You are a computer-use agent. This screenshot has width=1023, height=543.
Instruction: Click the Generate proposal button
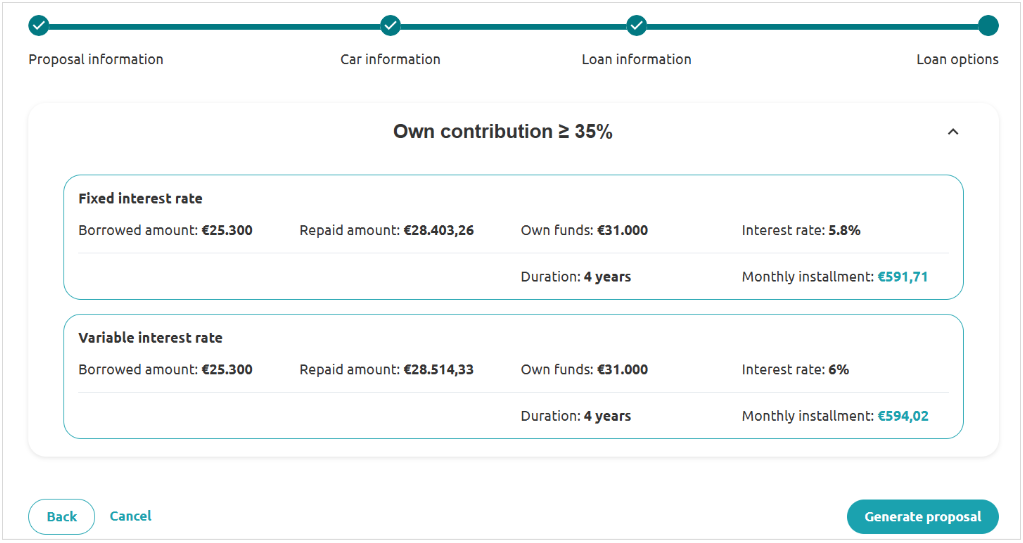click(x=922, y=517)
